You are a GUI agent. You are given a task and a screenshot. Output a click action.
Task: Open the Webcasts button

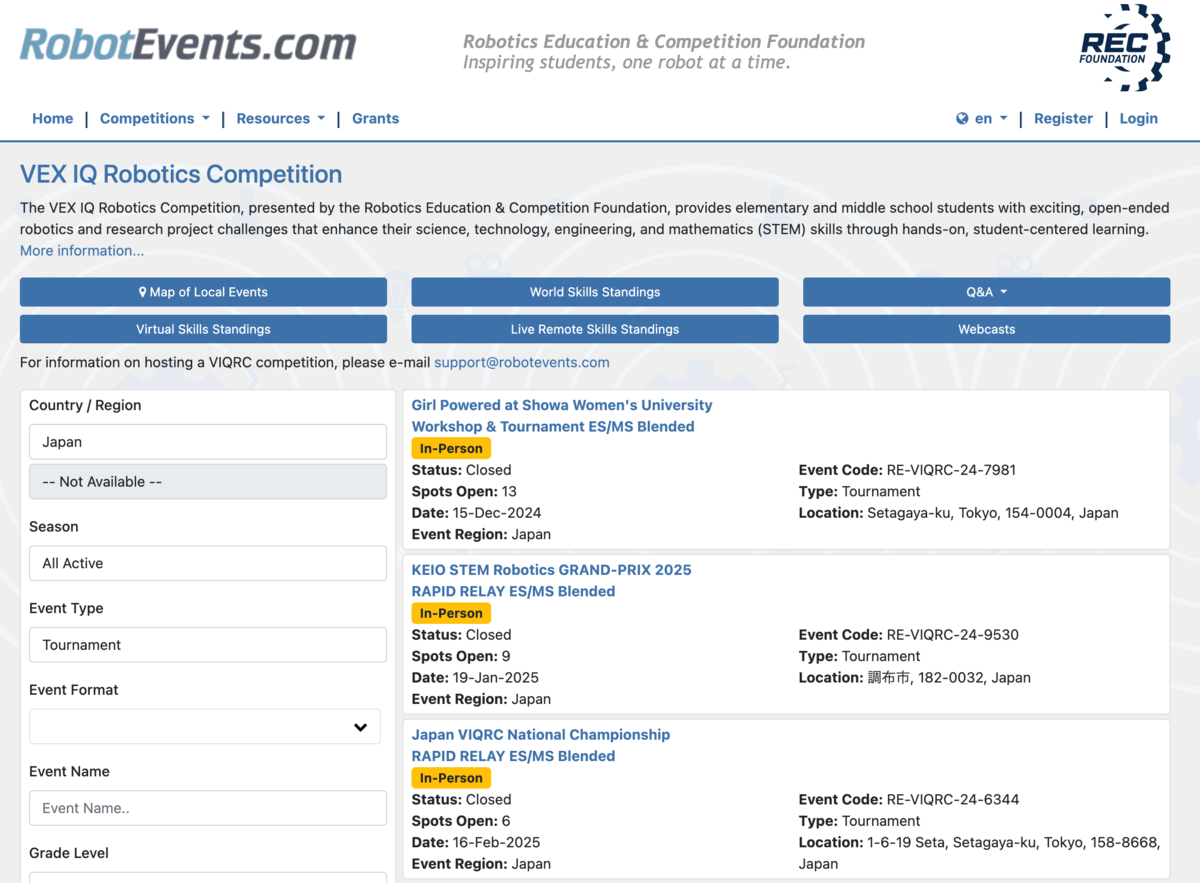click(x=986, y=329)
